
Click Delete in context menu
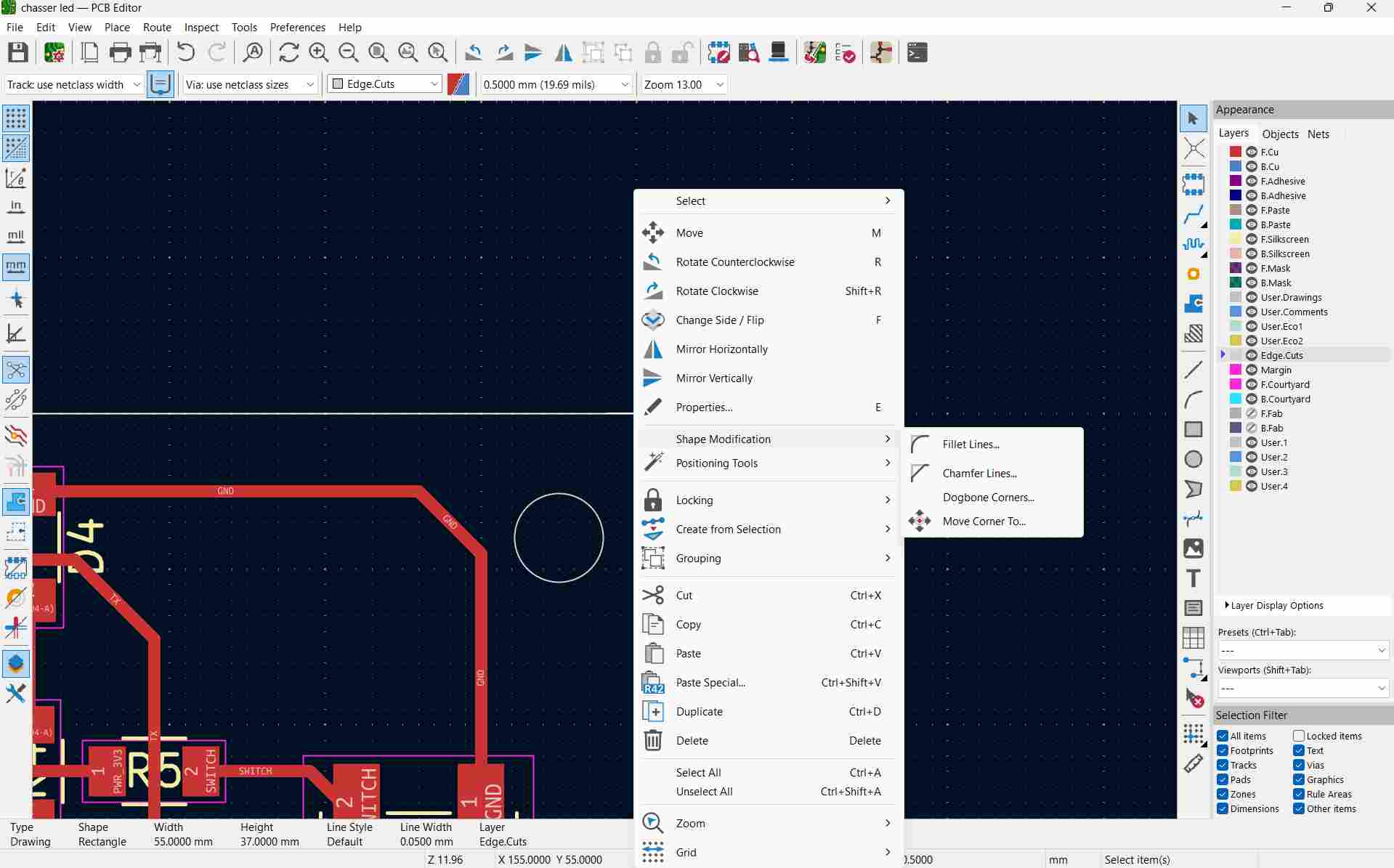pyautogui.click(x=769, y=741)
